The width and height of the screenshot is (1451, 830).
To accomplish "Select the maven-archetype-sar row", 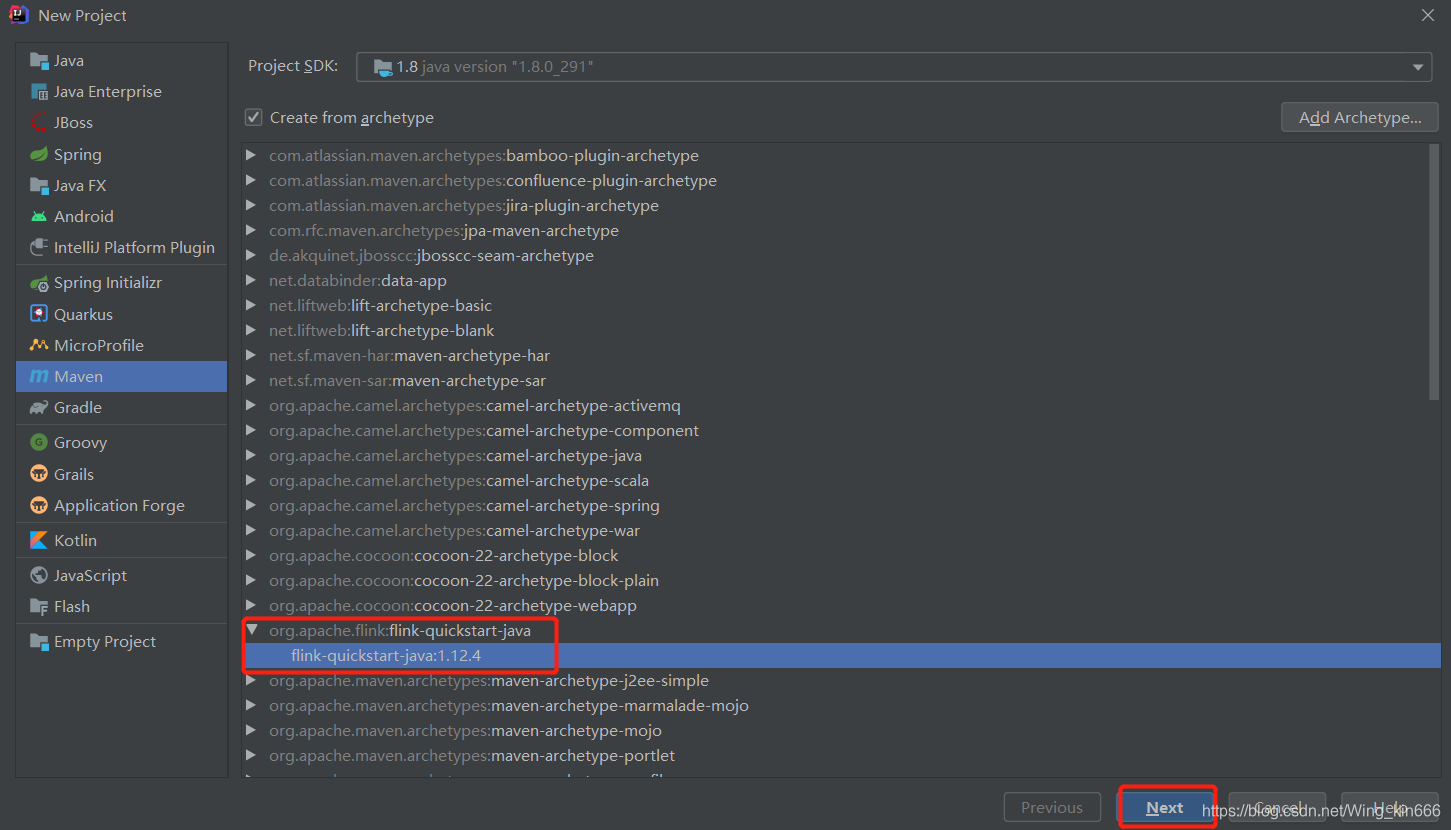I will coord(842,381).
